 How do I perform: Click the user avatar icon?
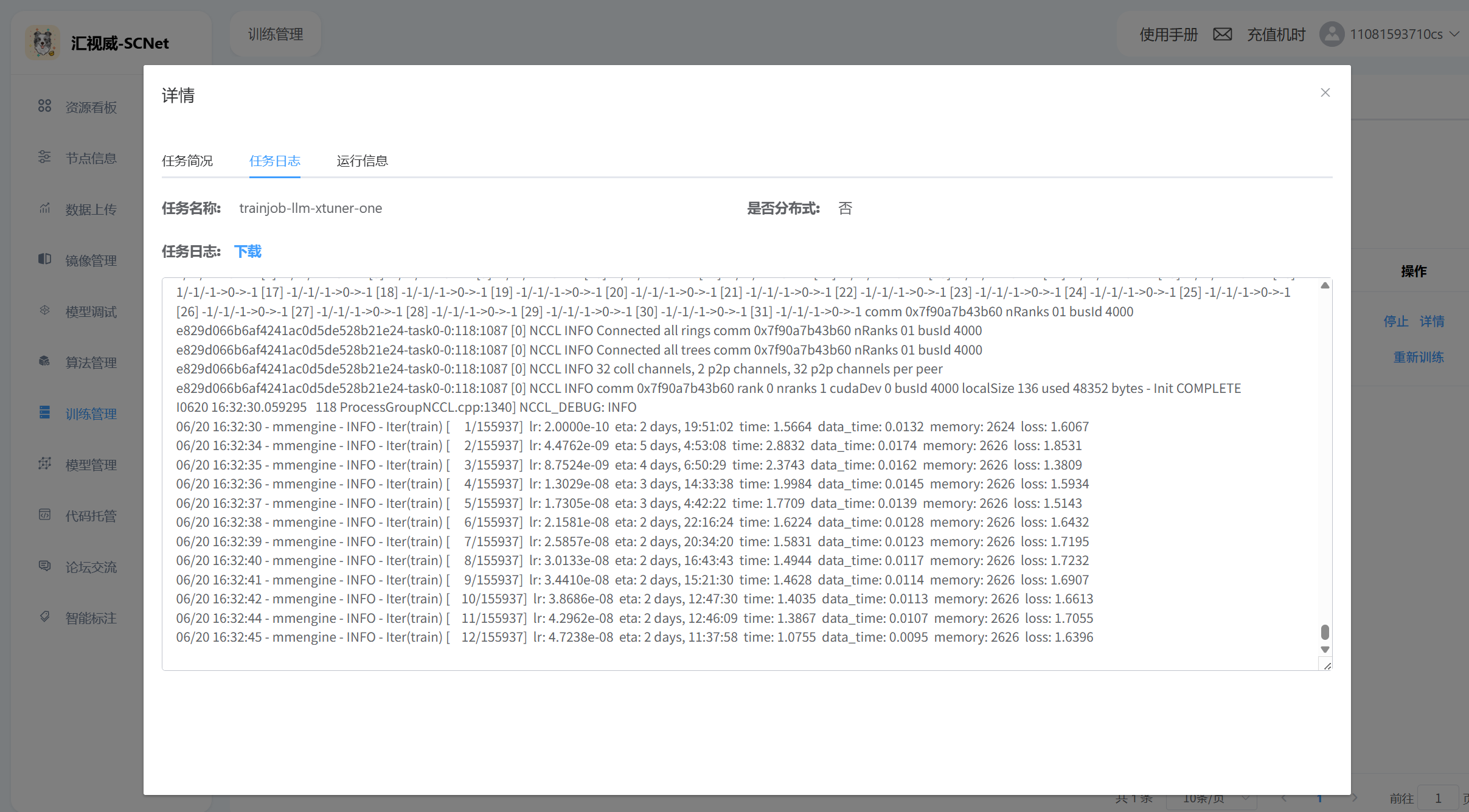click(x=1332, y=34)
